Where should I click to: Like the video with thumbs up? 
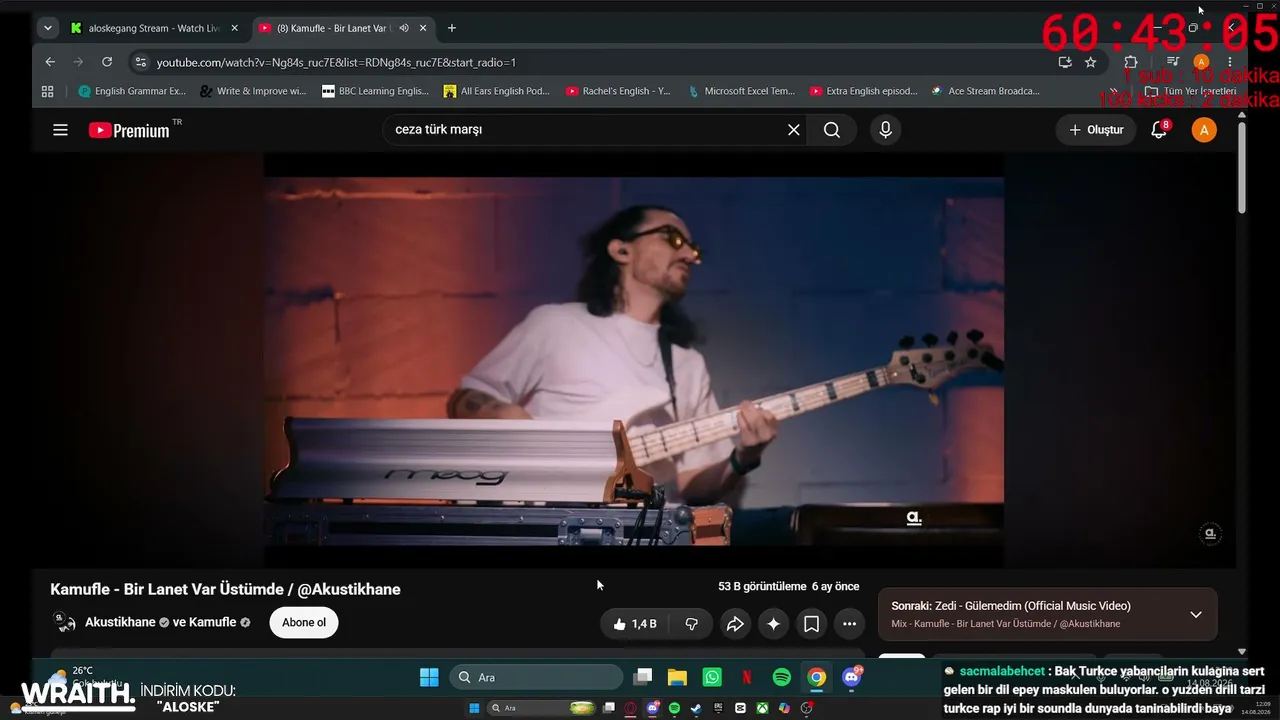634,624
